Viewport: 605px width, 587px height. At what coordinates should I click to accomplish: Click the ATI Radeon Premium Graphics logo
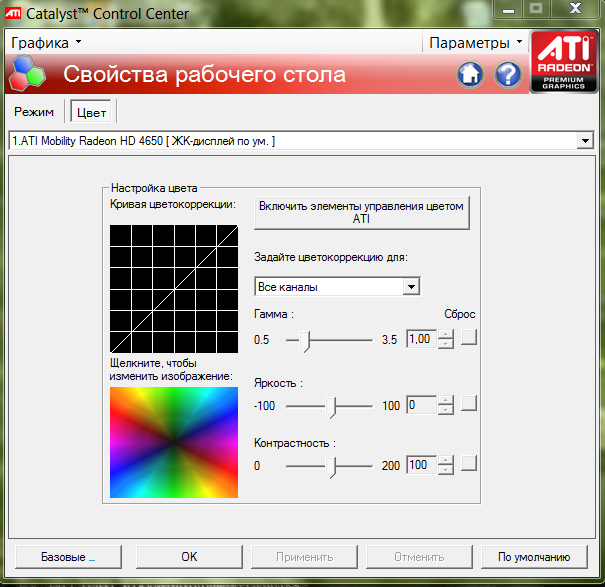[x=564, y=62]
